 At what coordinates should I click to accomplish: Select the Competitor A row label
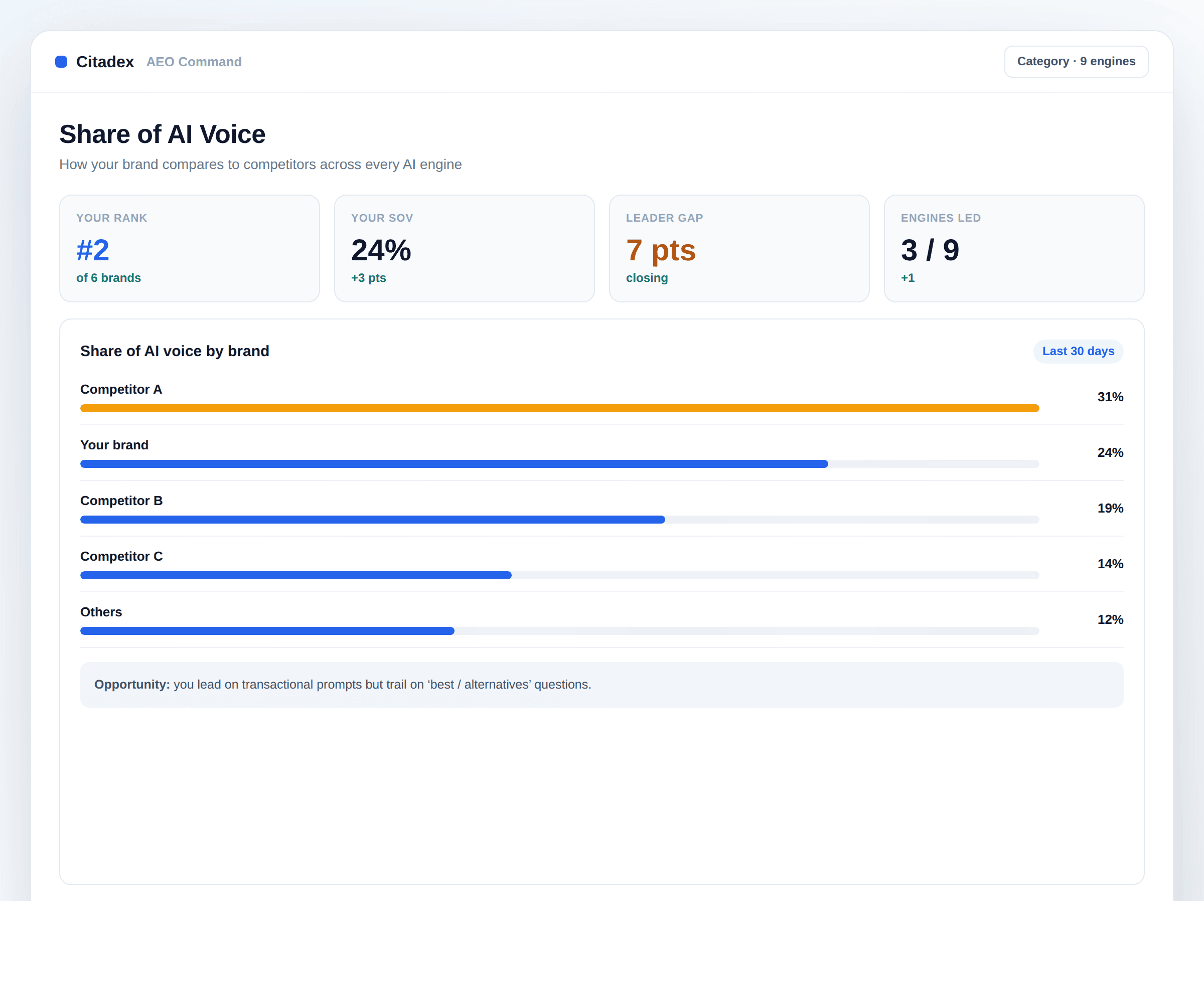pos(121,389)
